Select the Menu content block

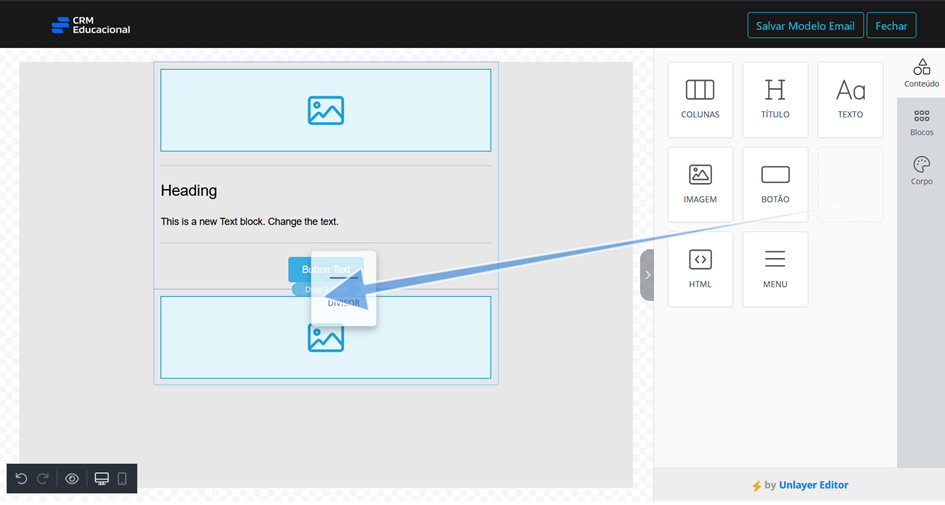tap(775, 269)
